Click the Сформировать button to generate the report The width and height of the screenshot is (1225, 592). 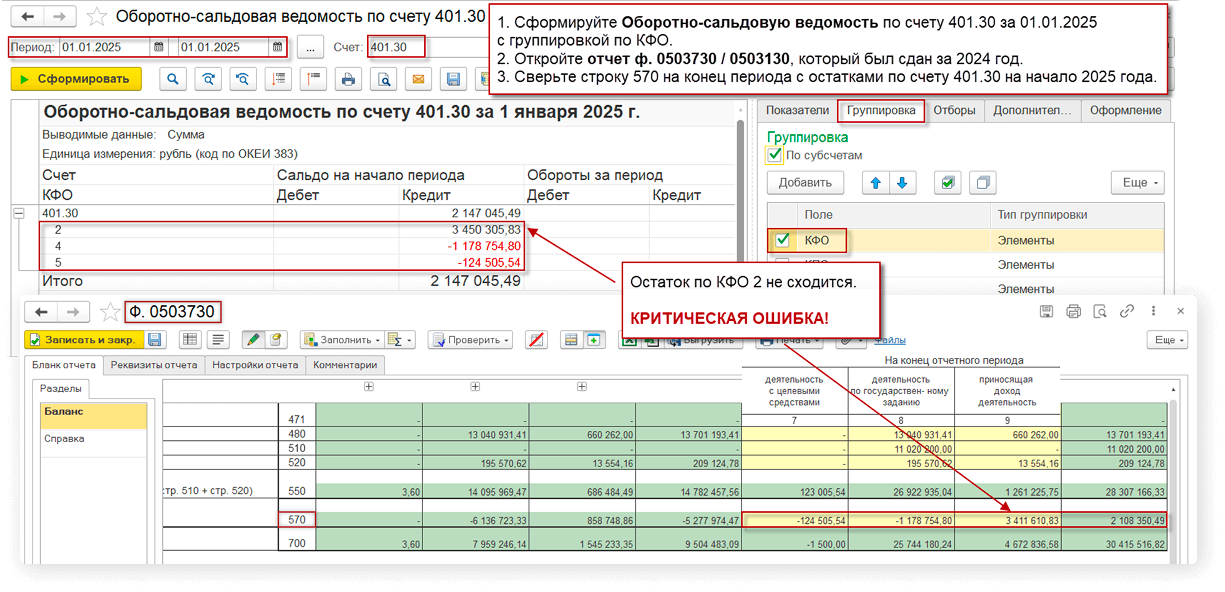[78, 79]
